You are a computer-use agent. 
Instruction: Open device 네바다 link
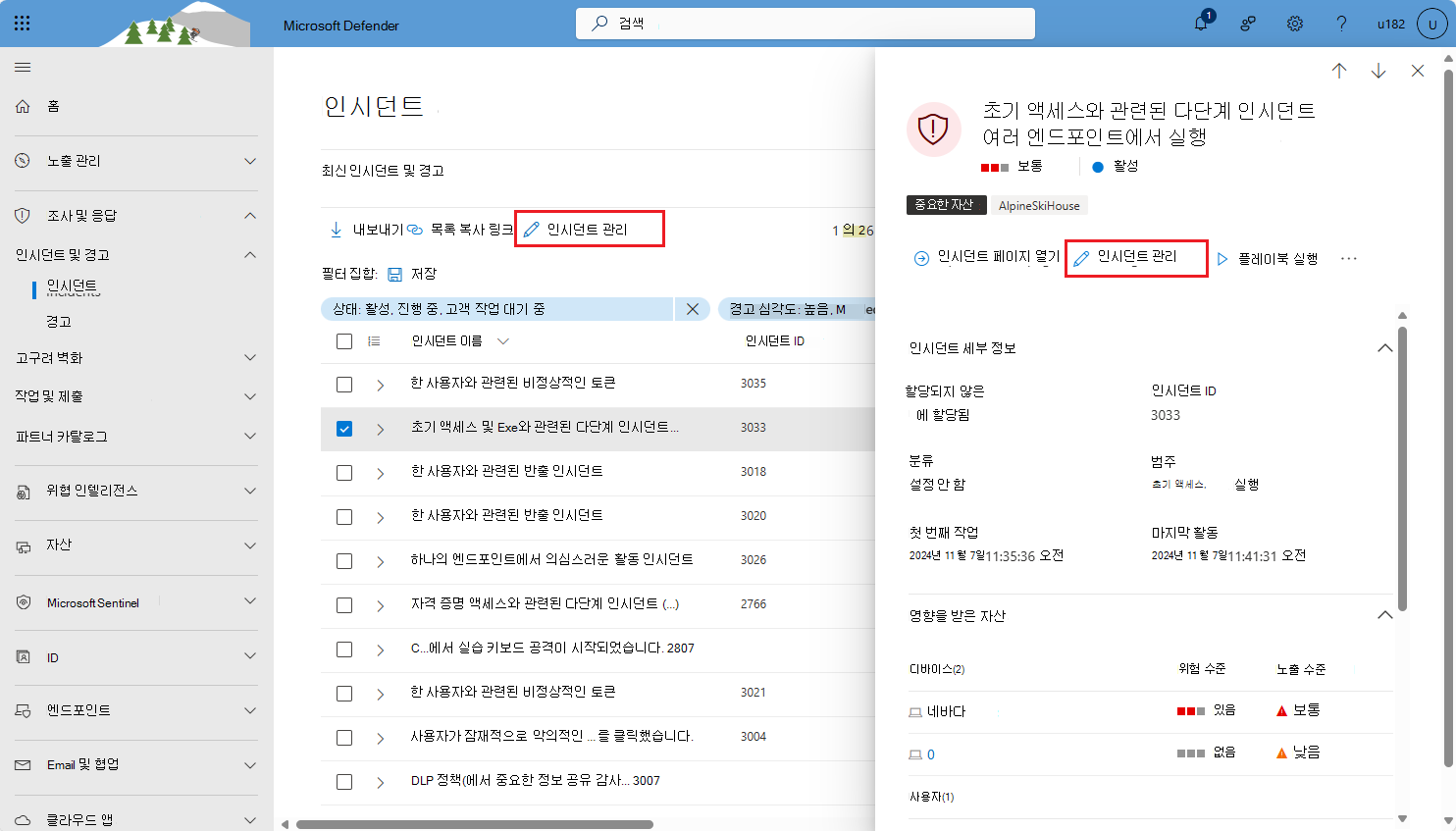[x=946, y=711]
